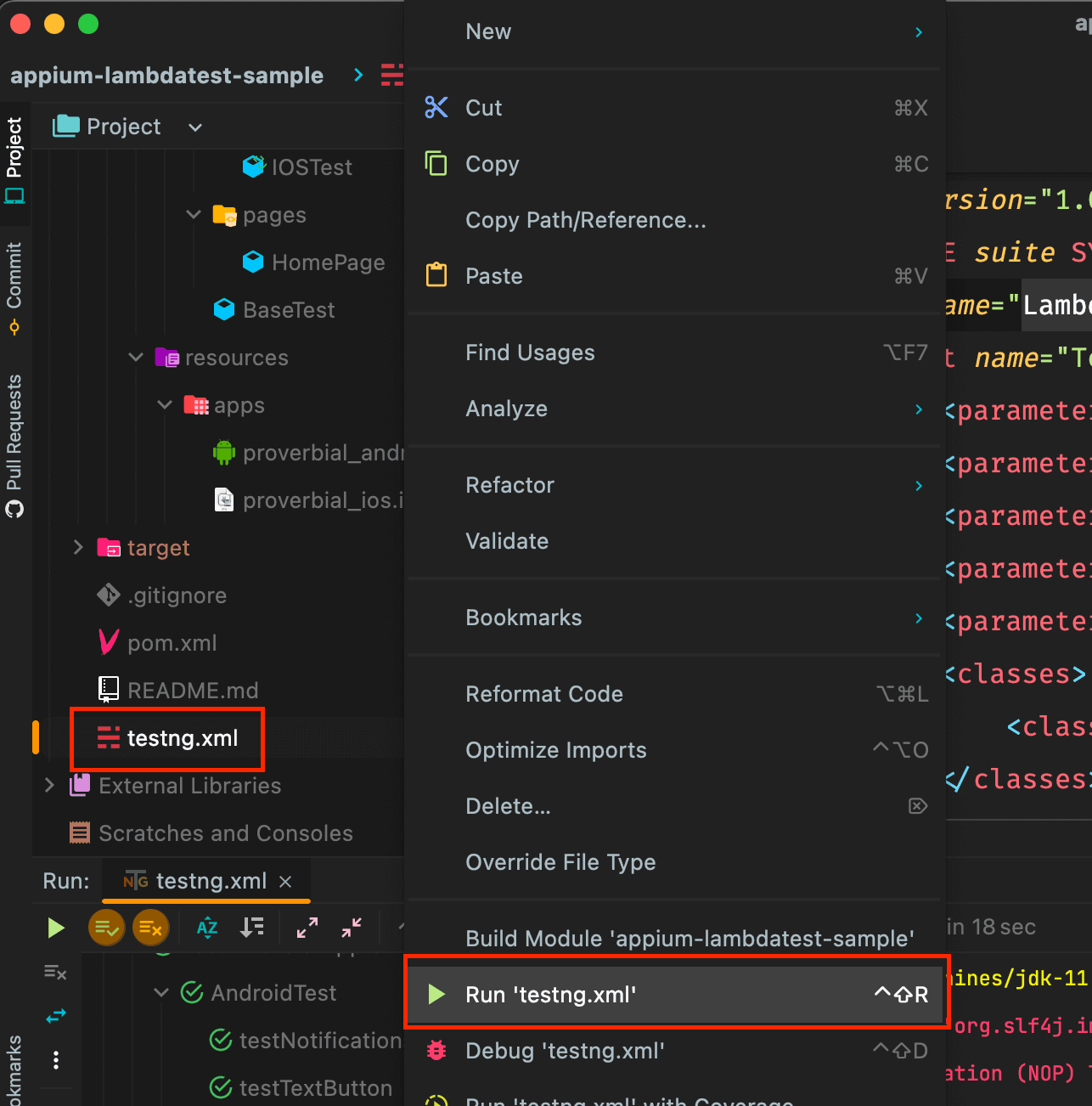
Task: Select testng.xml file in Project tree
Action: pyautogui.click(x=183, y=738)
